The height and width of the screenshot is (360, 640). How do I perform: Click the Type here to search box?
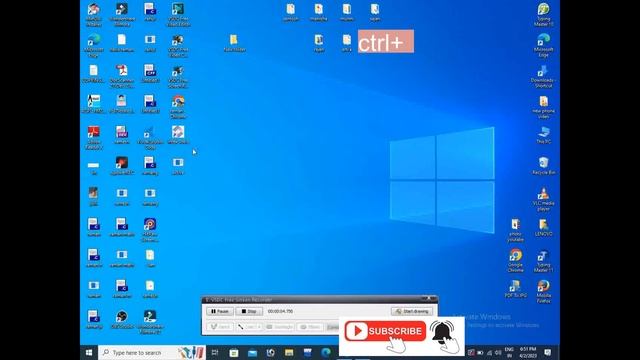pyautogui.click(x=152, y=352)
